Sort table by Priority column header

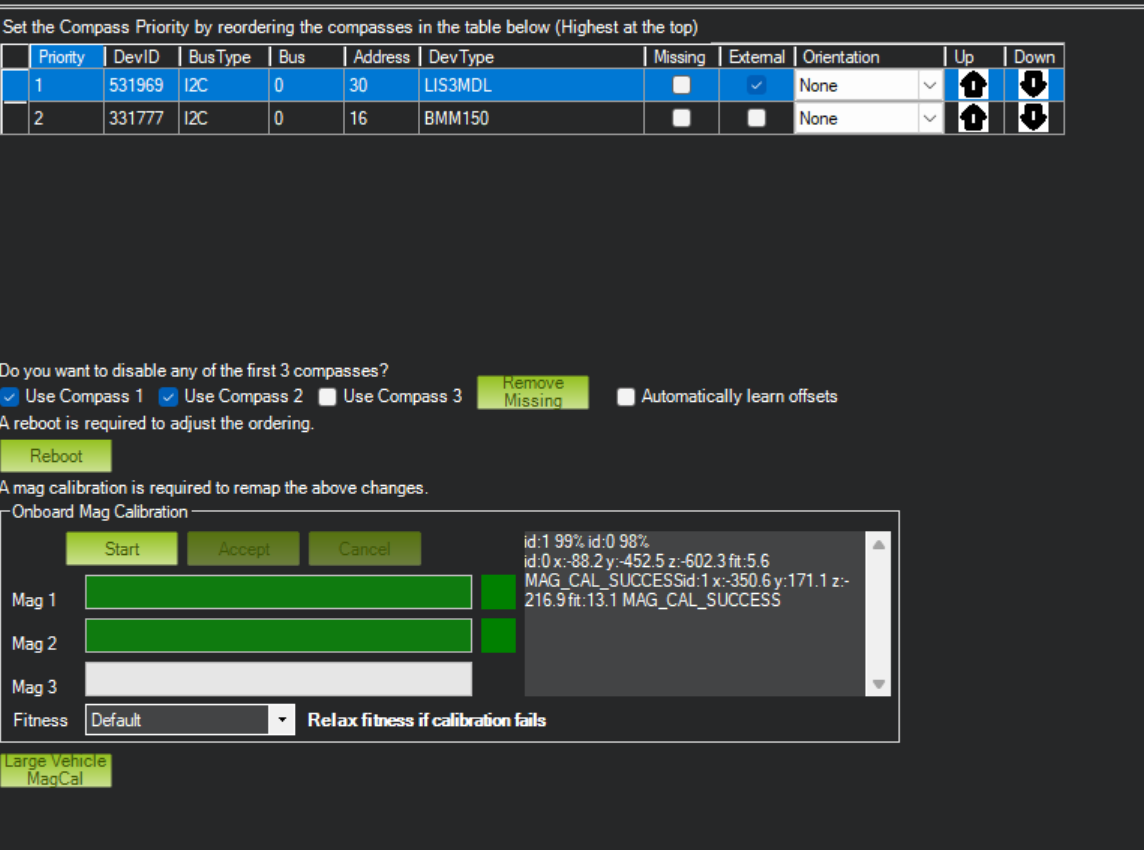click(62, 57)
